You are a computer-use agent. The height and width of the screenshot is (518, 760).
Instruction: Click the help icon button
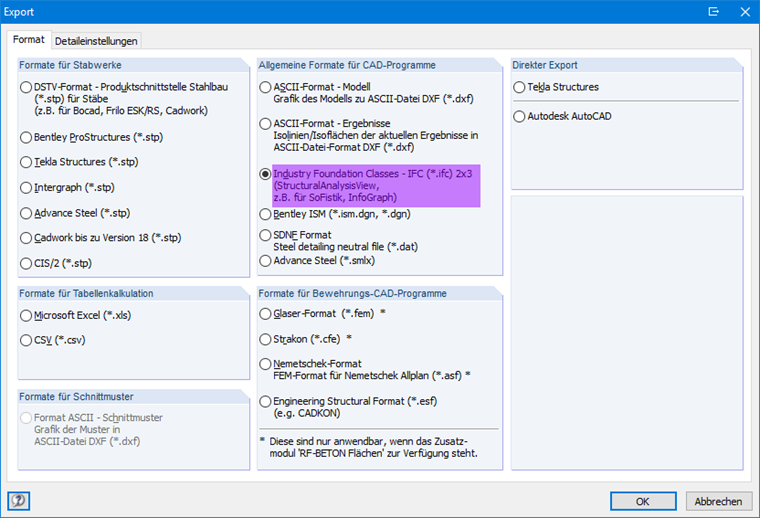pyautogui.click(x=18, y=501)
